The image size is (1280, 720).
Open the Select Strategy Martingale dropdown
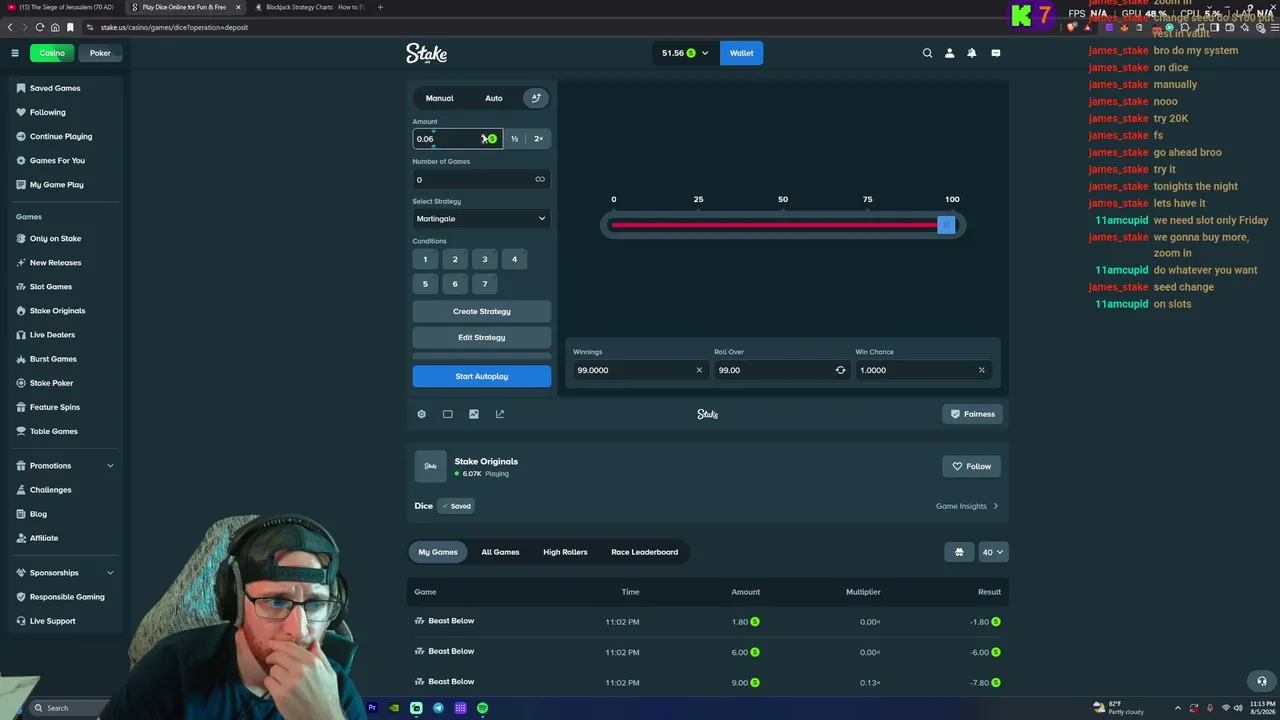[482, 219]
